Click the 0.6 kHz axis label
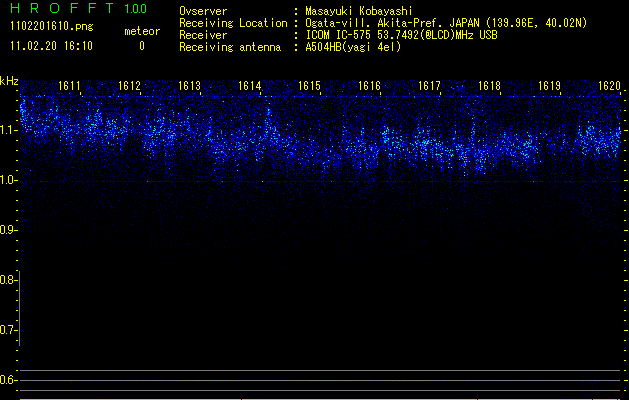The height and width of the screenshot is (400, 629). coord(7,380)
